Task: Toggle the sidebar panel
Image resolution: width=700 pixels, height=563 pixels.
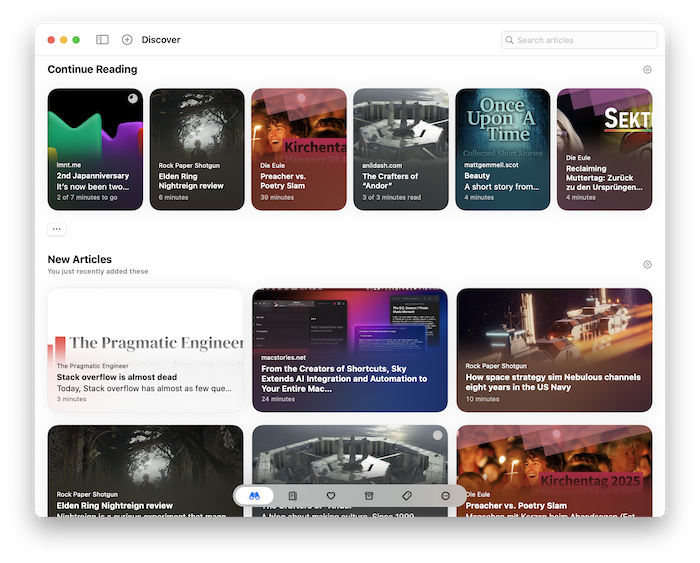Action: [x=102, y=40]
